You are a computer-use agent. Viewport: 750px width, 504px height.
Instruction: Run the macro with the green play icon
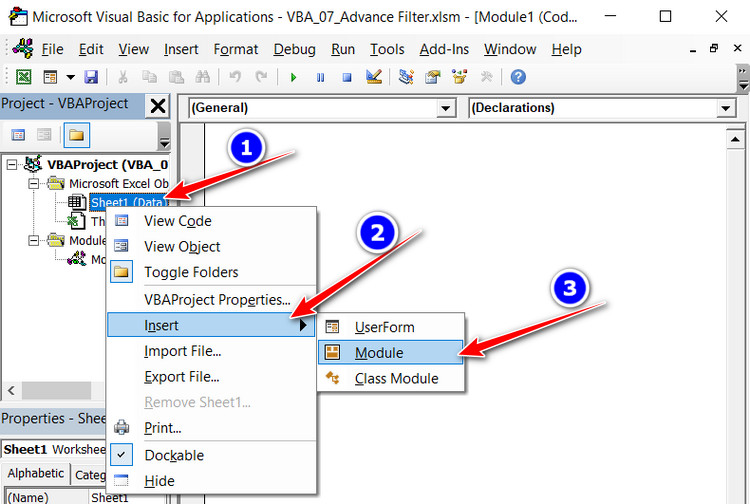(294, 77)
